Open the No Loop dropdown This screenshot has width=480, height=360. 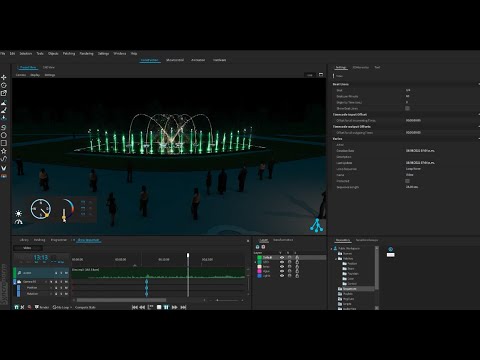63,307
